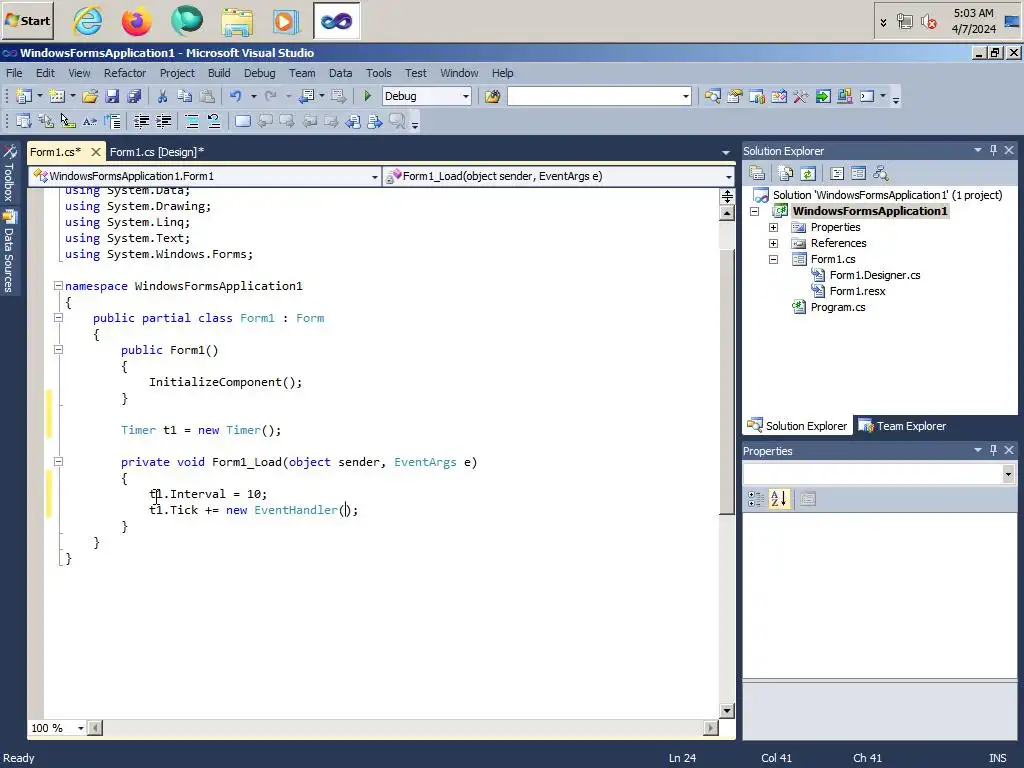The width and height of the screenshot is (1024, 768).
Task: Expand the Properties node in Solution Explorer
Action: pyautogui.click(x=774, y=227)
